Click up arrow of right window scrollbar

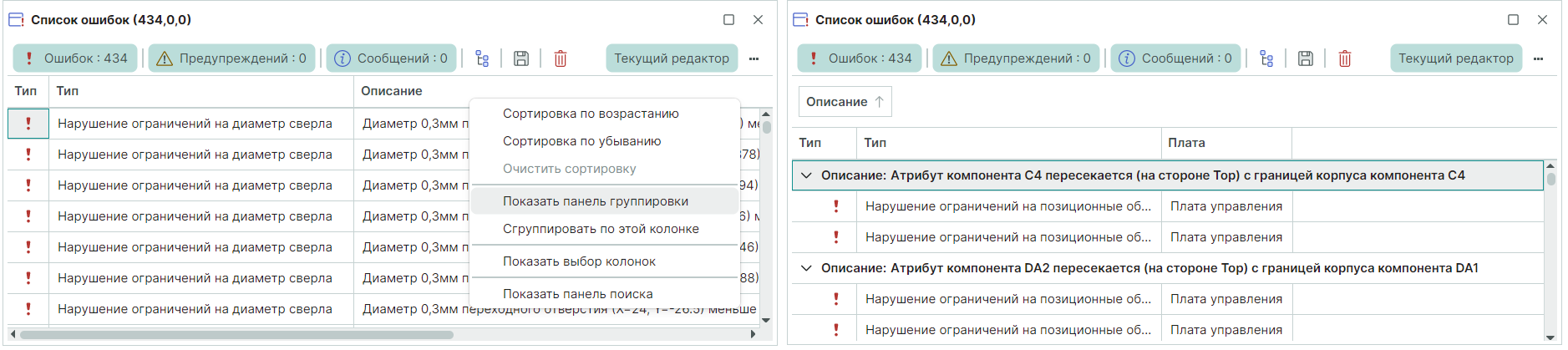(1550, 165)
